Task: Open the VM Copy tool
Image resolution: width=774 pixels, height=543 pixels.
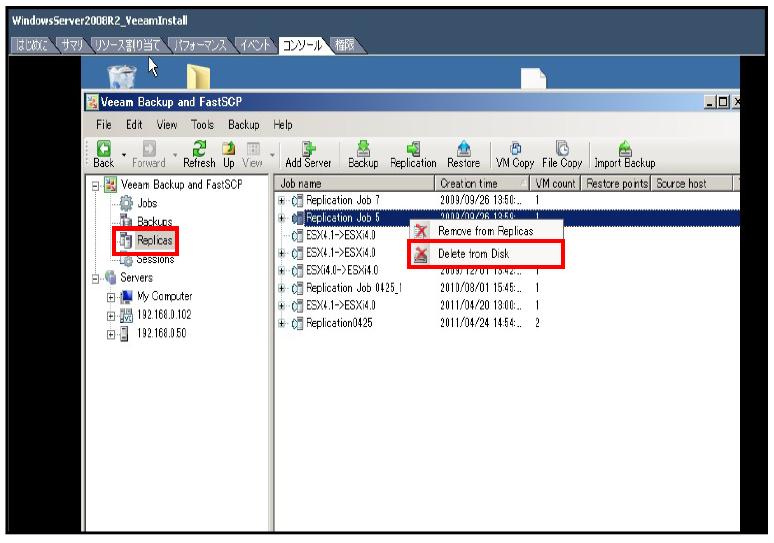Action: click(x=515, y=154)
